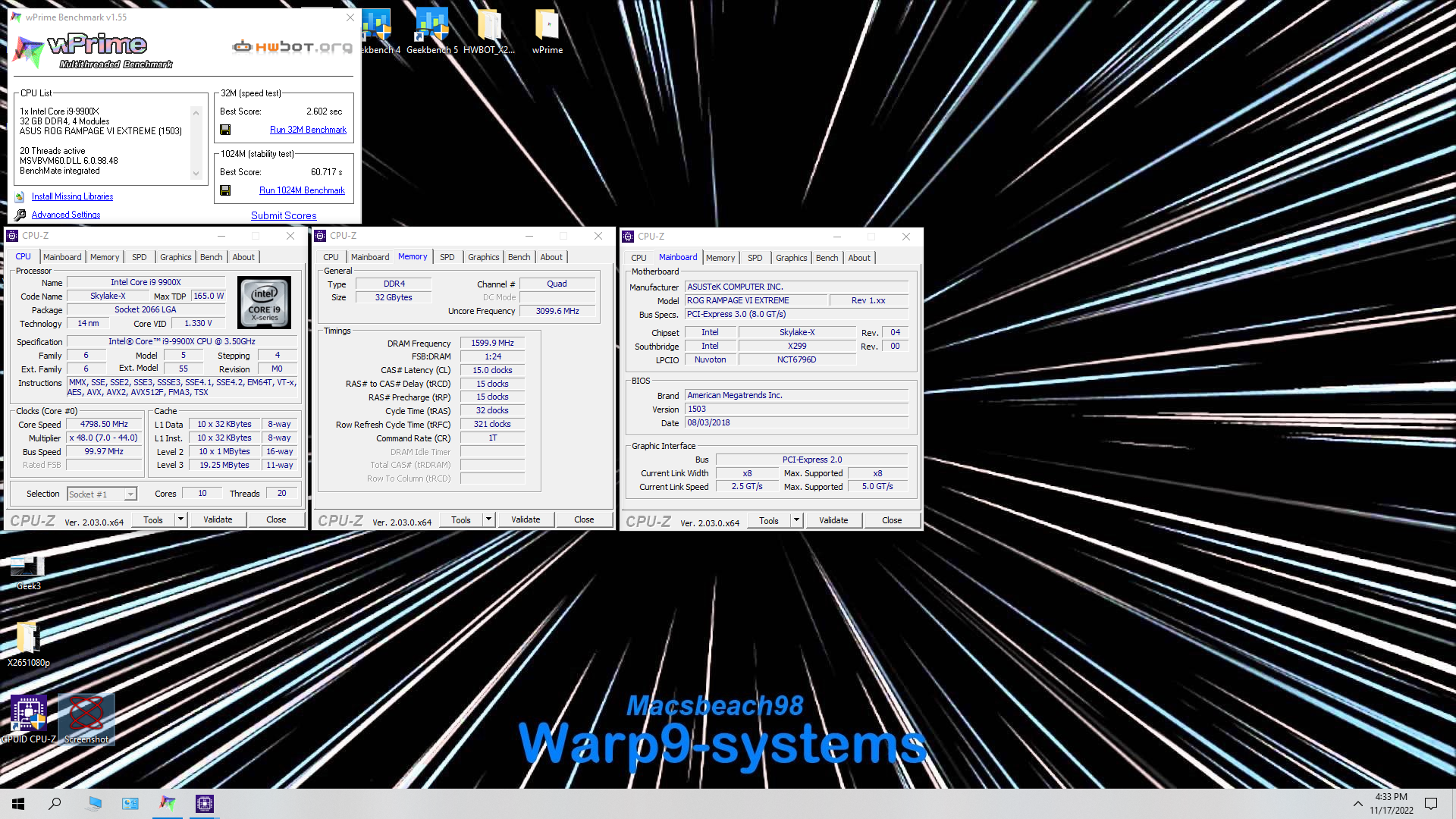1456x819 pixels.
Task: Click the Uncore Frequency 3099.6 MHz value
Action: click(x=557, y=311)
